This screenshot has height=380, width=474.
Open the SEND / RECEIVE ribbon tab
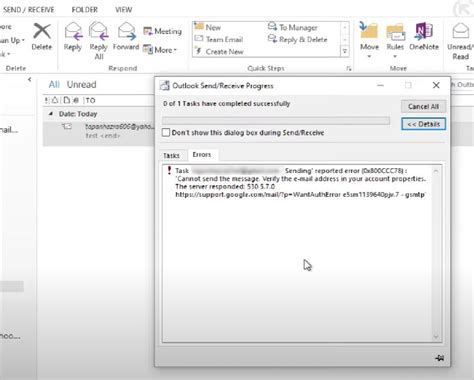click(28, 10)
